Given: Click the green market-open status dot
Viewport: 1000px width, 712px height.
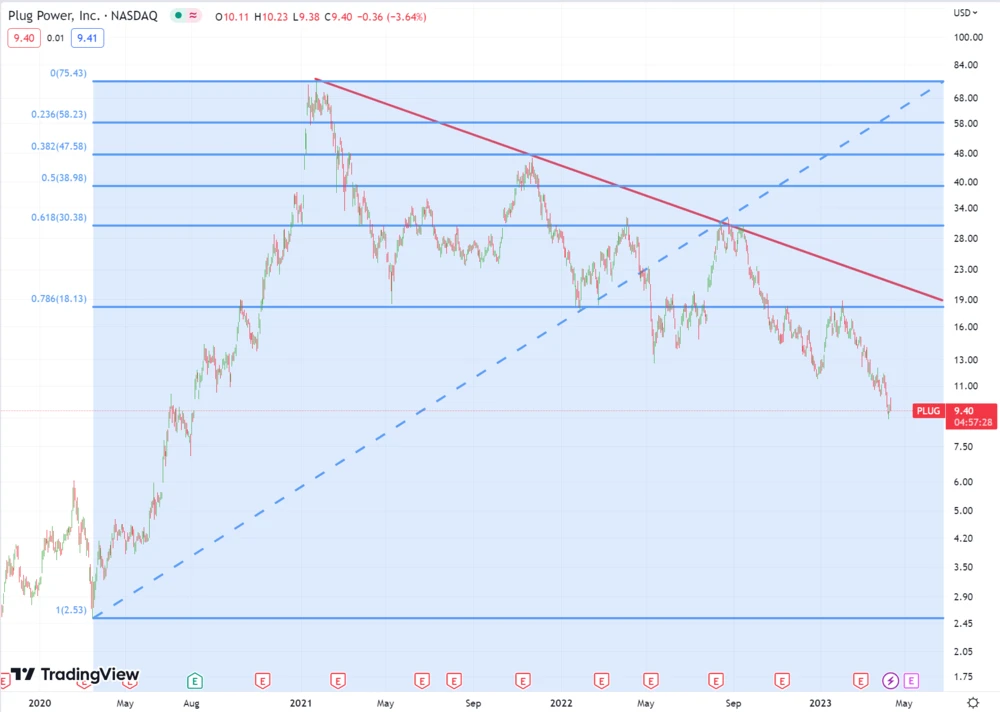Looking at the screenshot, I should (179, 16).
